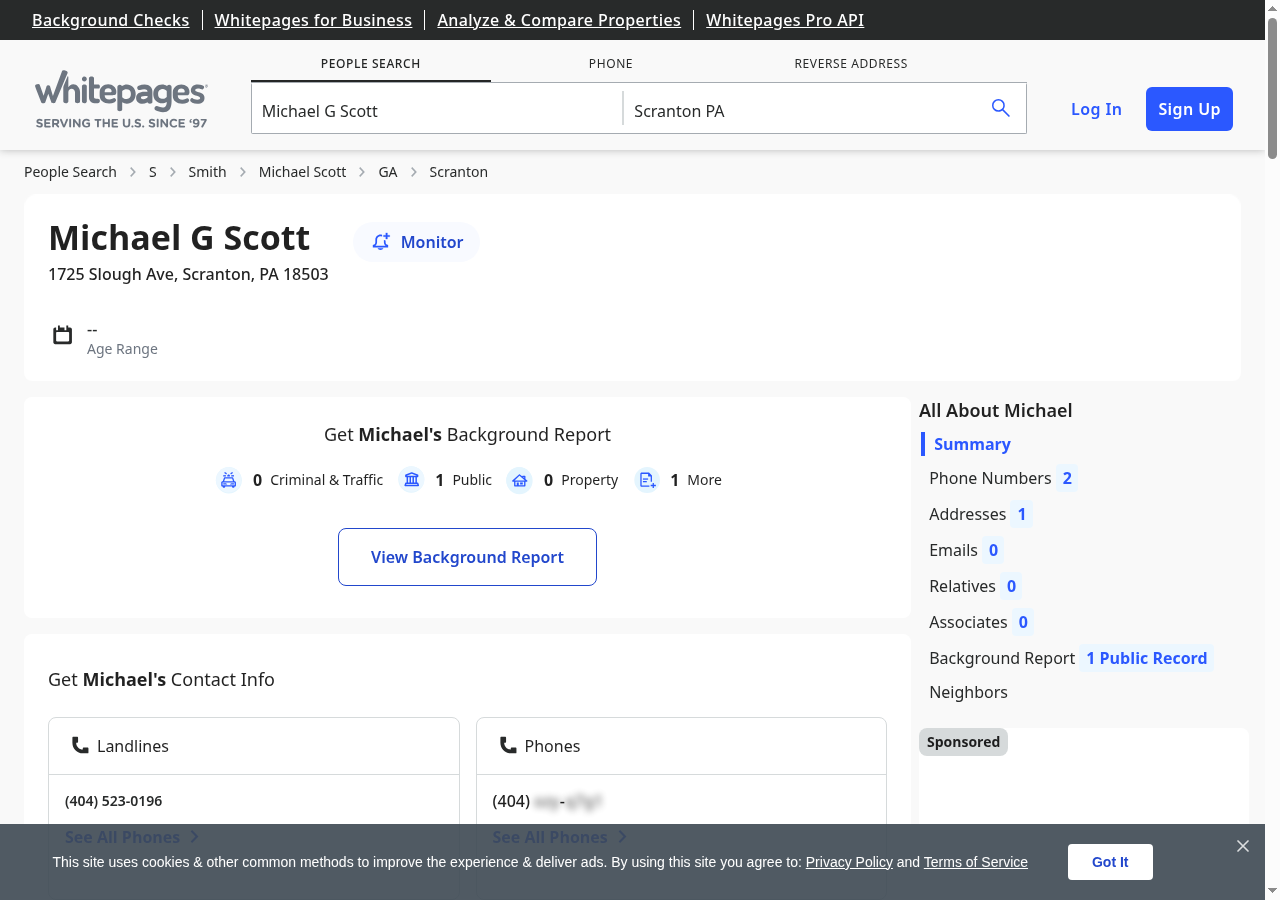Switch to the PHONE search tab
The image size is (1280, 900).
coord(610,63)
